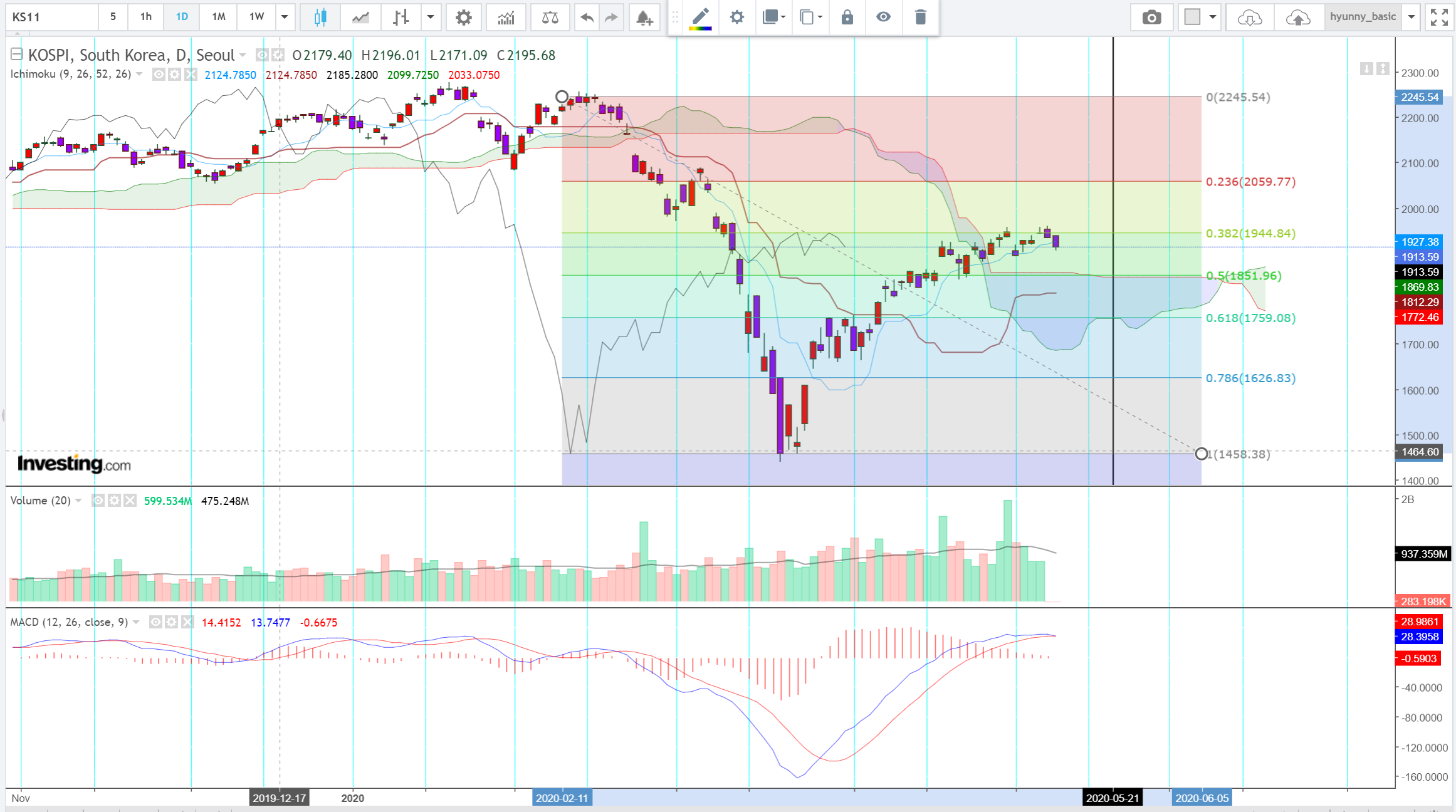Image resolution: width=1456 pixels, height=812 pixels.
Task: Switch to the 1h timeframe
Action: (145, 17)
